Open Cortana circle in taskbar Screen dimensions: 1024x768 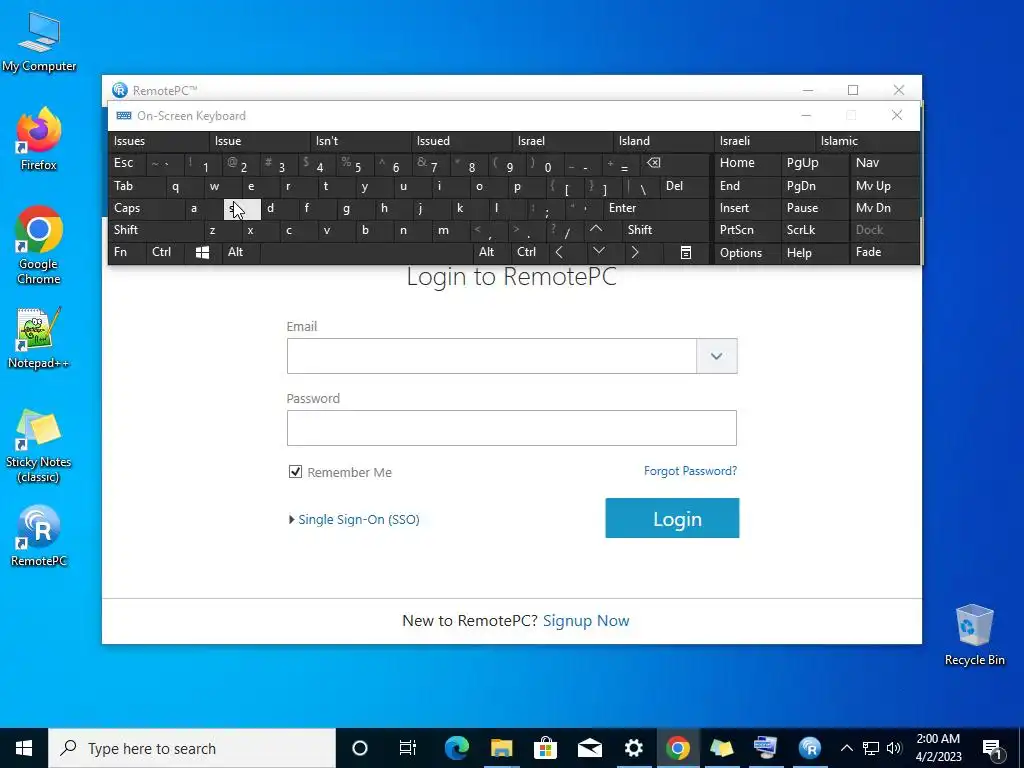coord(360,748)
